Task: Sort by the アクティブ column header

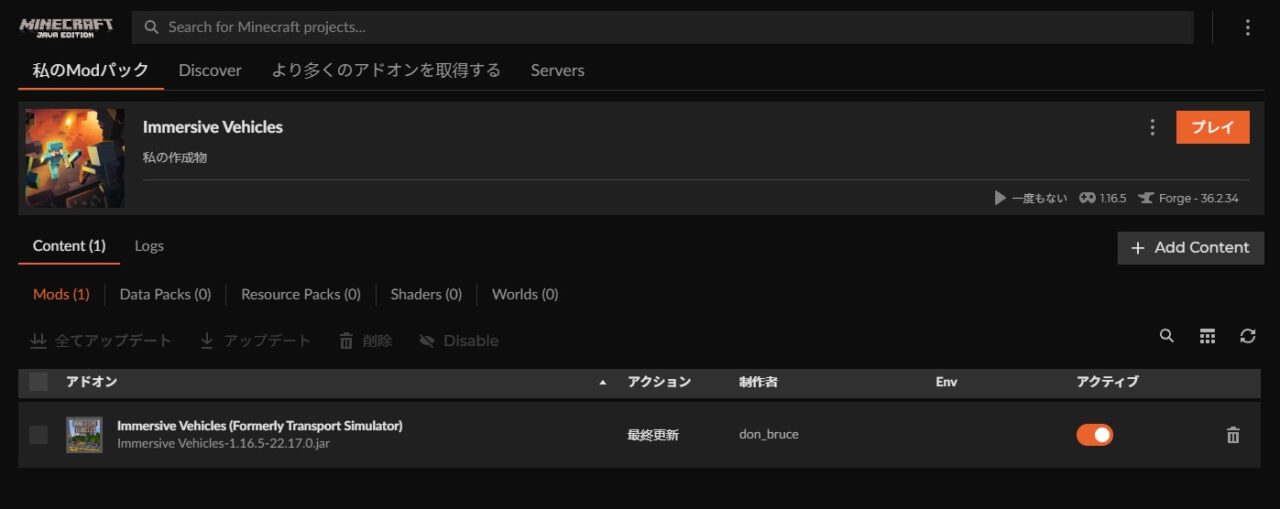Action: coord(1107,382)
